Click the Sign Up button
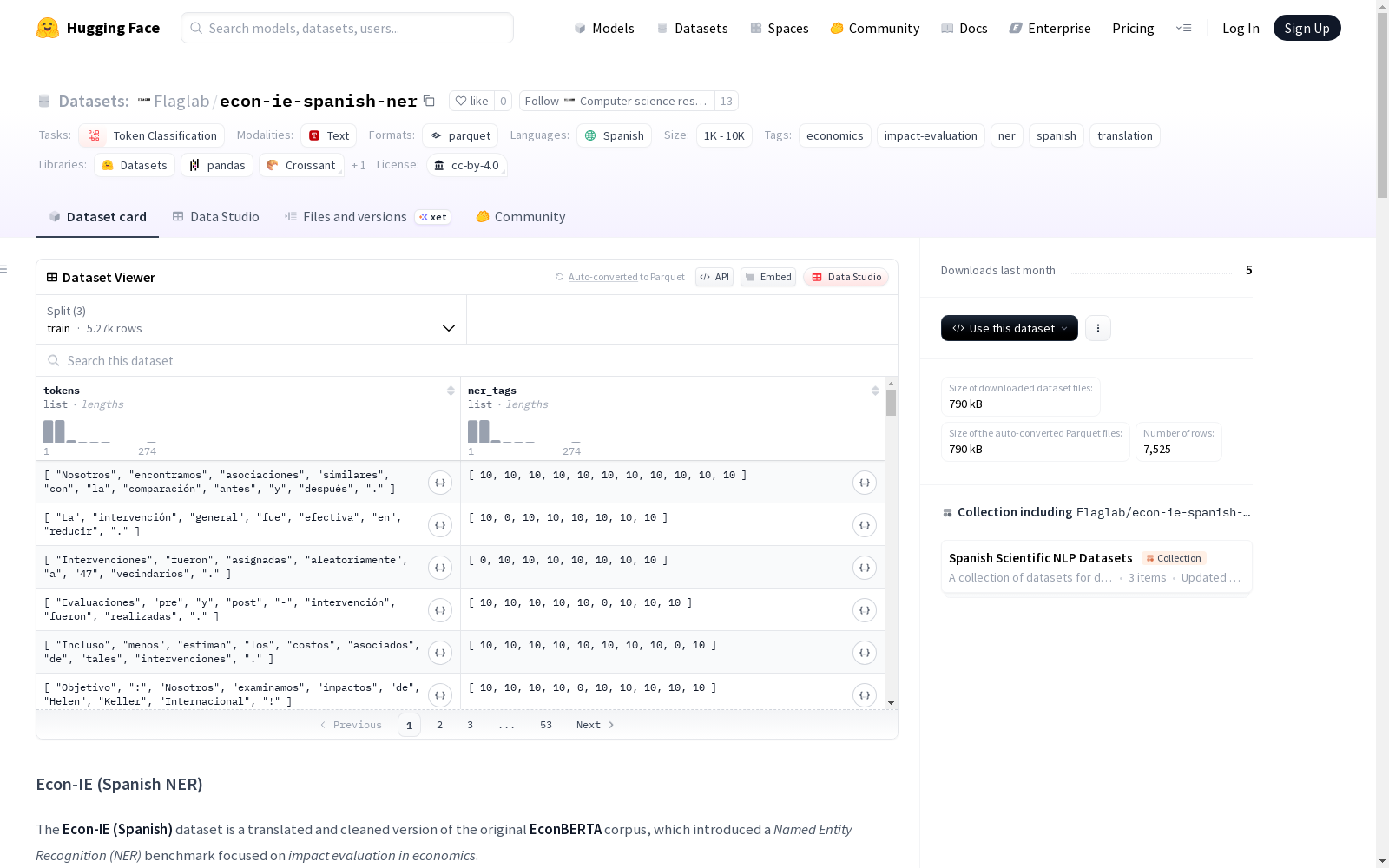Viewport: 1389px width, 868px height. [x=1307, y=28]
